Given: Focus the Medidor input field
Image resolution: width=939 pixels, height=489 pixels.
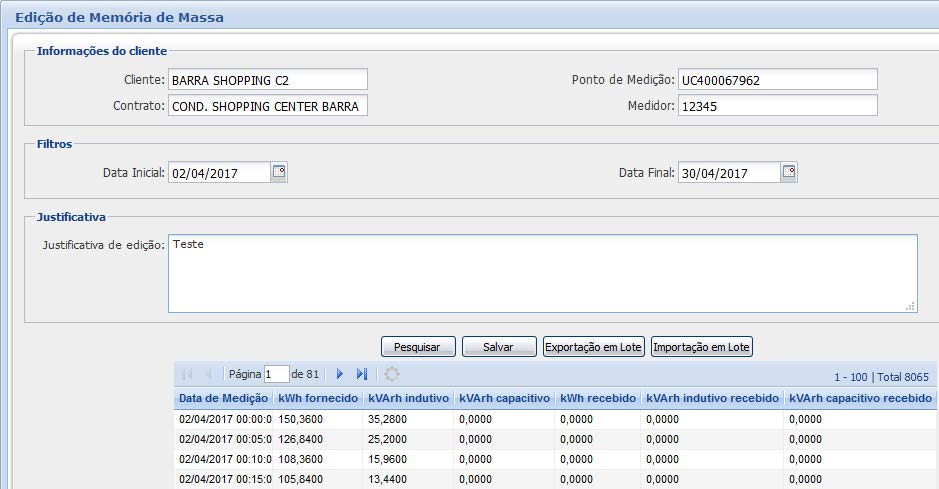Looking at the screenshot, I should (778, 105).
